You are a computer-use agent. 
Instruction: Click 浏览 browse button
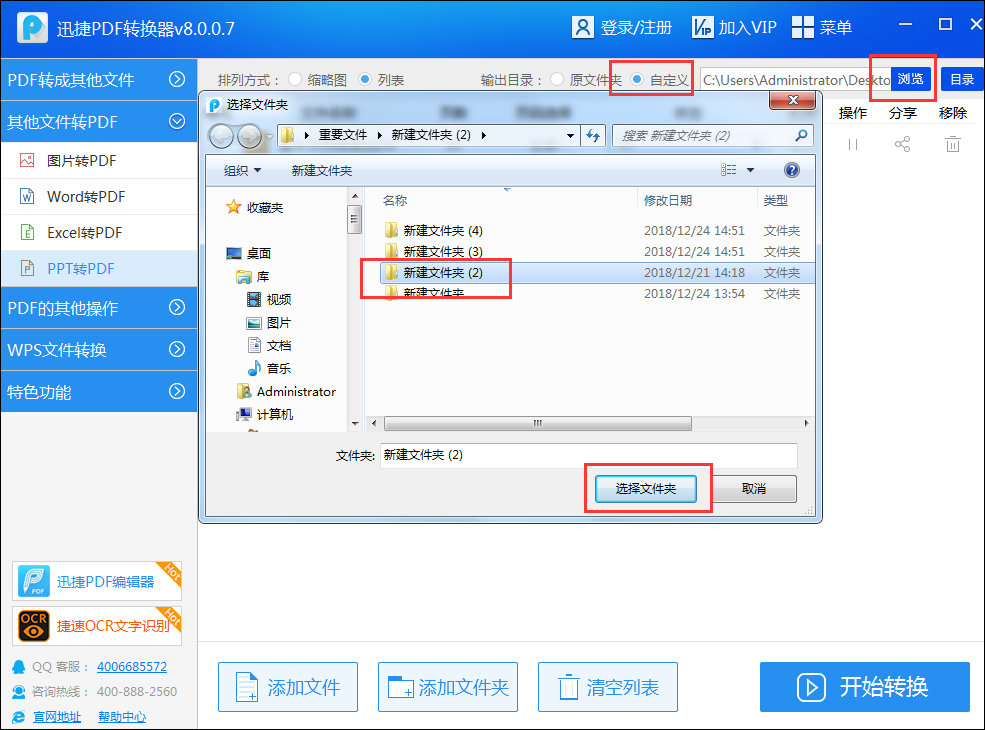tap(910, 79)
